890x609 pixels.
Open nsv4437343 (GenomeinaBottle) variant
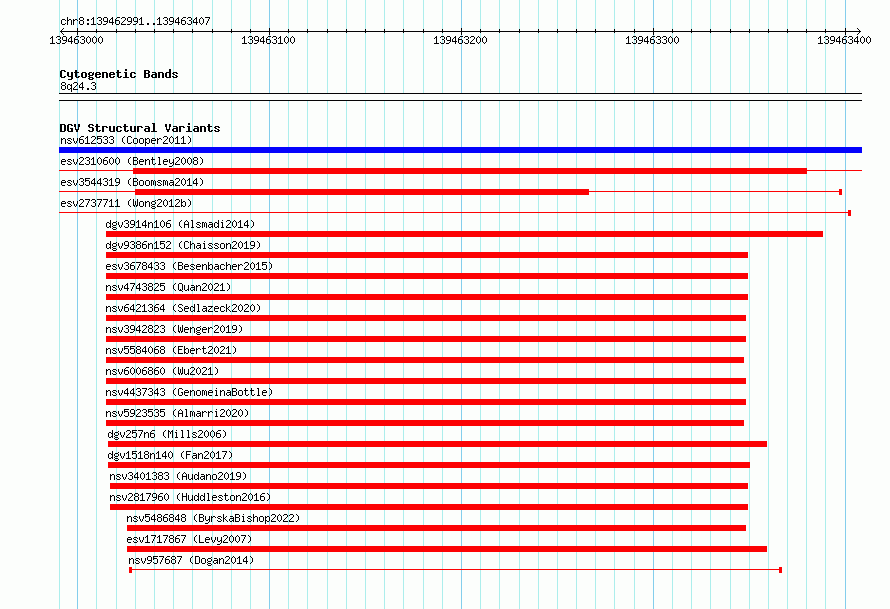(189, 392)
